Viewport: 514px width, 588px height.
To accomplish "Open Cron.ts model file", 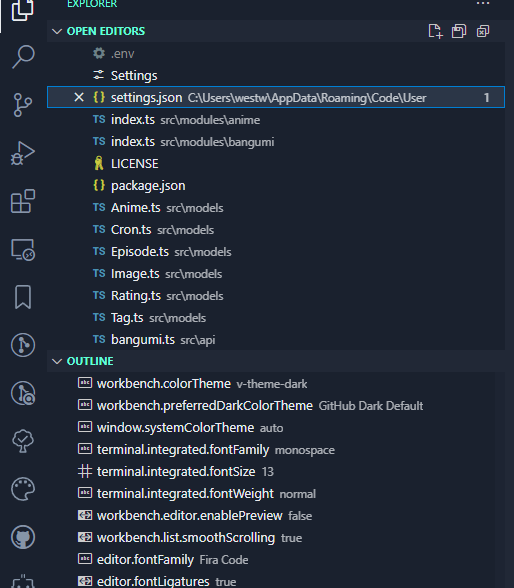I will [276, 230].
